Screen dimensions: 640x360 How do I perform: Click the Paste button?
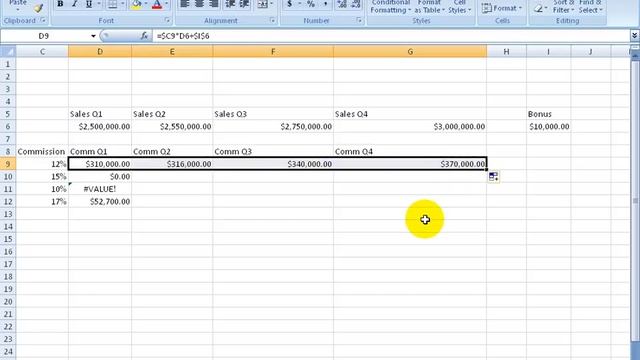18,5
